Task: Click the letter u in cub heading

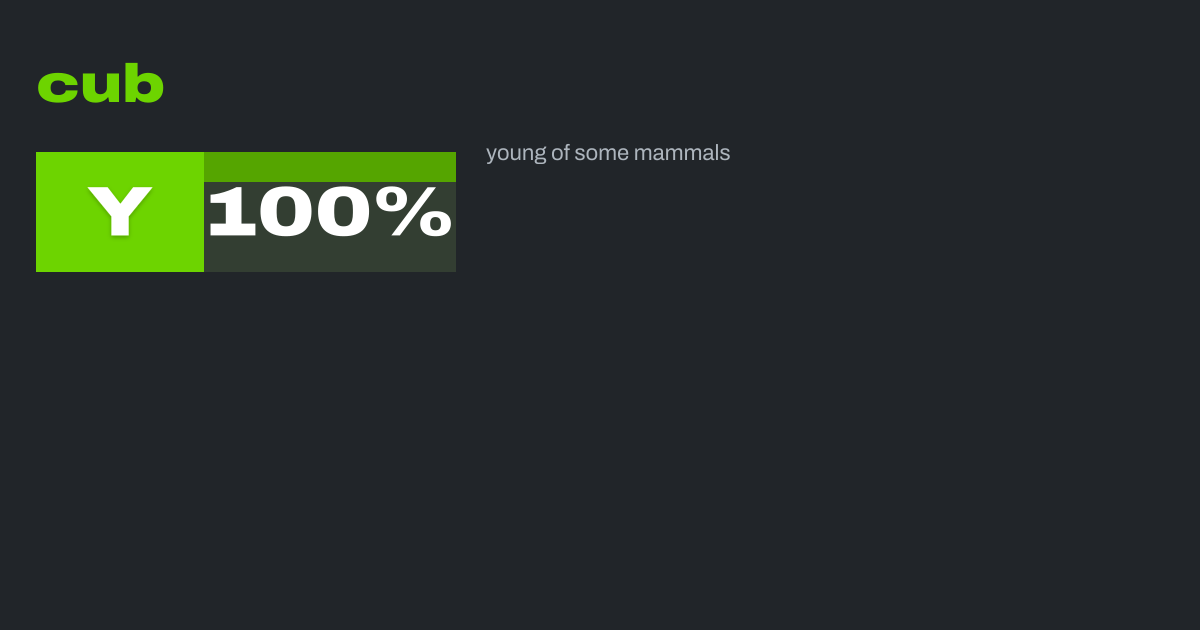Action: click(x=100, y=88)
